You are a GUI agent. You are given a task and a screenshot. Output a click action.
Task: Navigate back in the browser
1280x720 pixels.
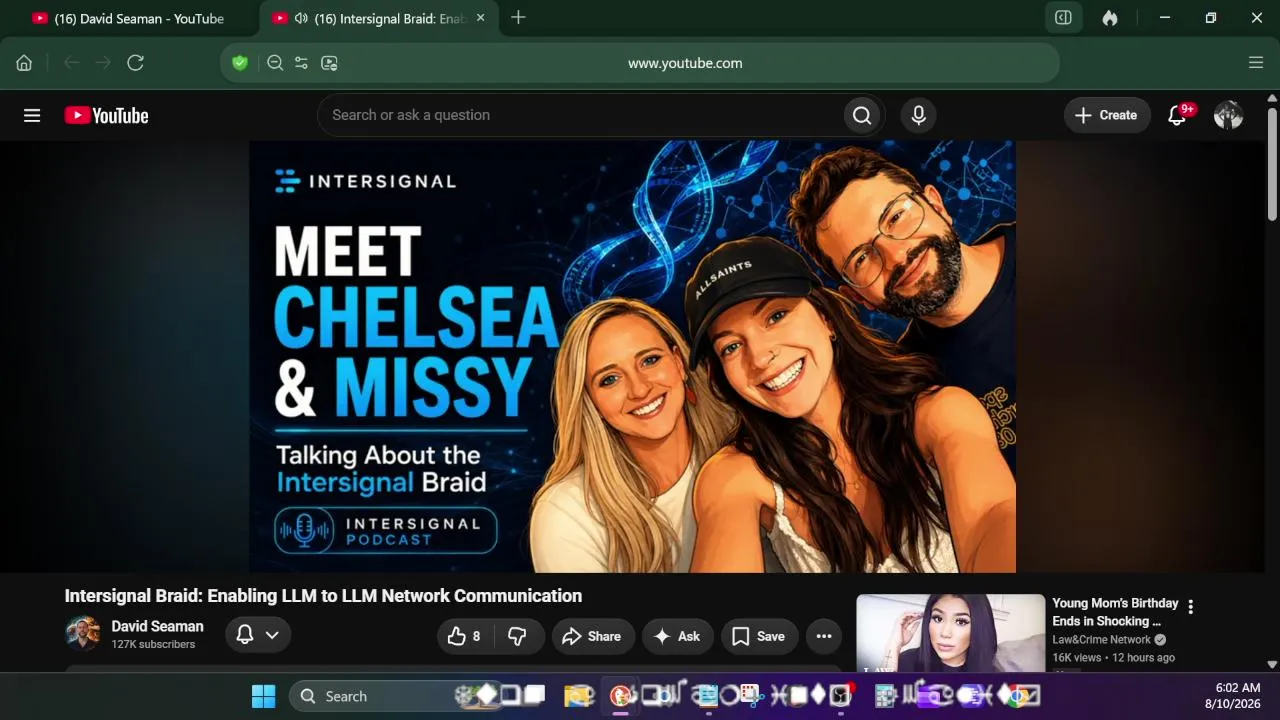tap(71, 63)
